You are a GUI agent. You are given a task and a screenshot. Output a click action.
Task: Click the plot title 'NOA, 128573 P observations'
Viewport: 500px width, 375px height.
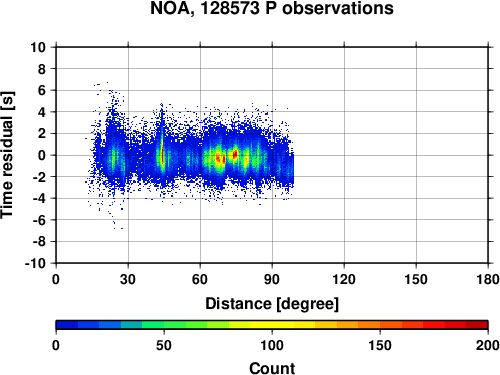coord(272,8)
